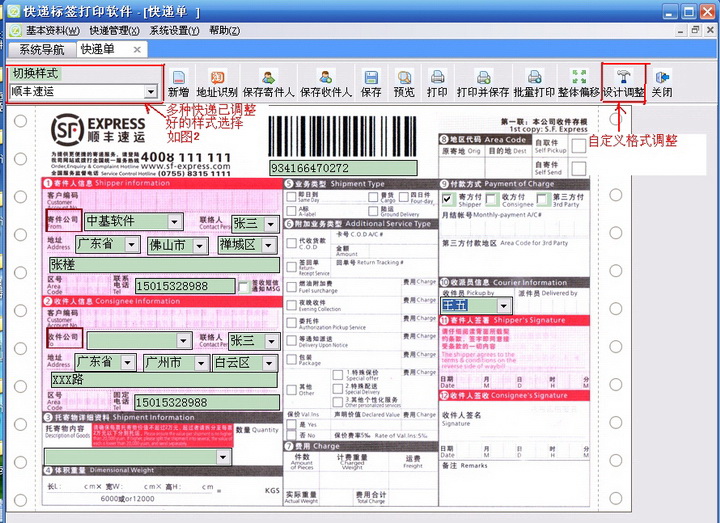
Task: Open 设计调整 design adjustment tool
Action: pyautogui.click(x=624, y=84)
